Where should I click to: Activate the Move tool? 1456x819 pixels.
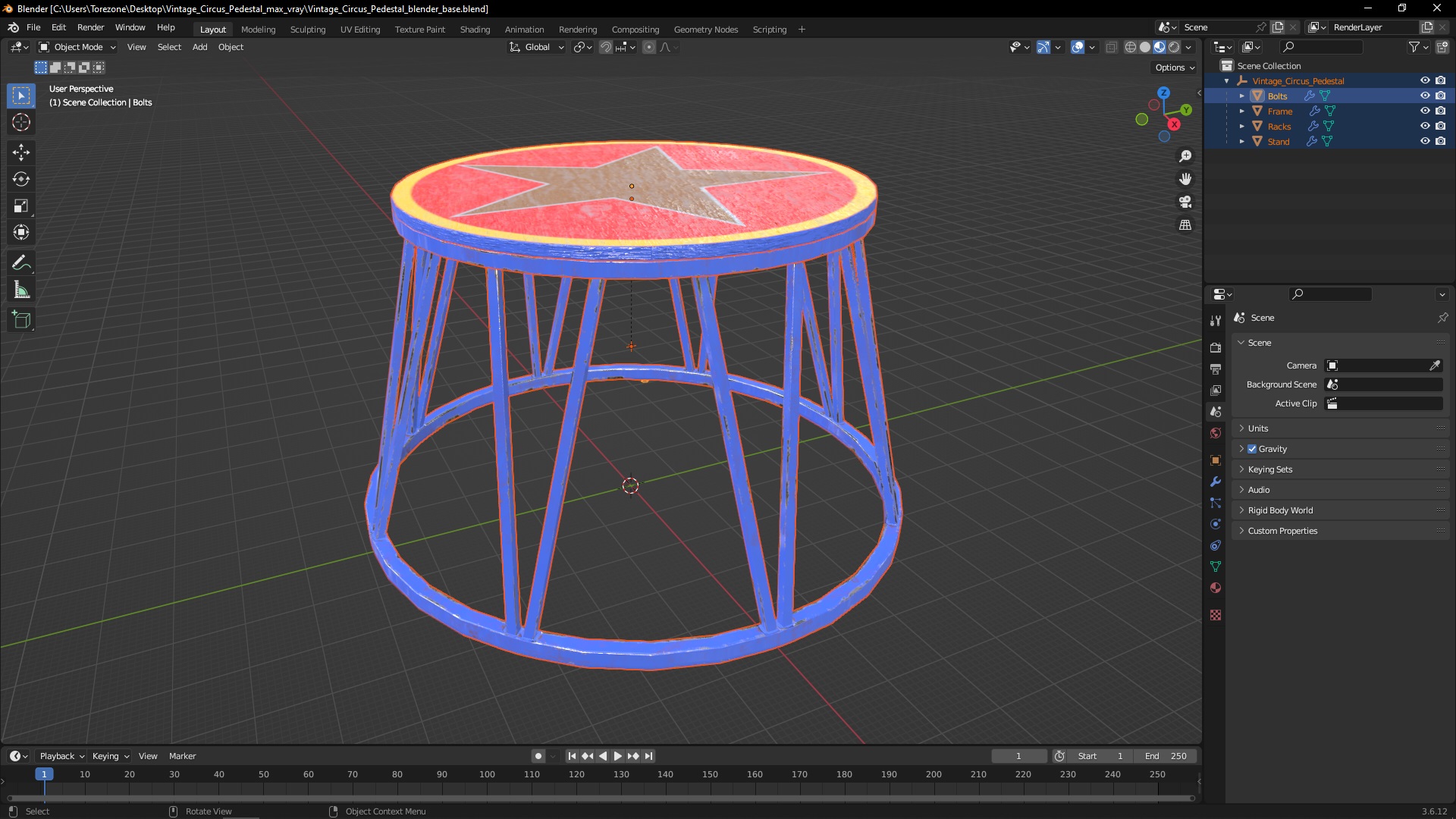pos(21,152)
